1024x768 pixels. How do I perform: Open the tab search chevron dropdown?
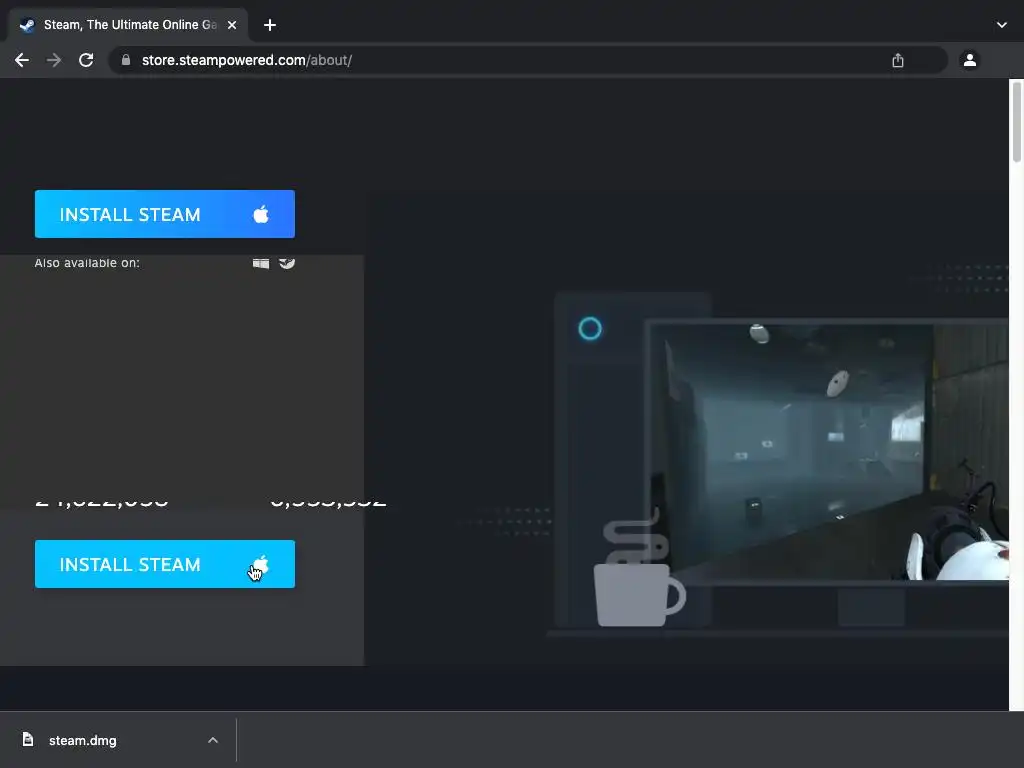pyautogui.click(x=1002, y=25)
